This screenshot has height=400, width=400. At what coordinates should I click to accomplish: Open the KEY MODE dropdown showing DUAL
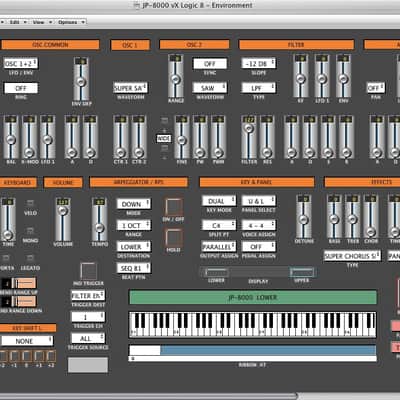[x=219, y=201]
